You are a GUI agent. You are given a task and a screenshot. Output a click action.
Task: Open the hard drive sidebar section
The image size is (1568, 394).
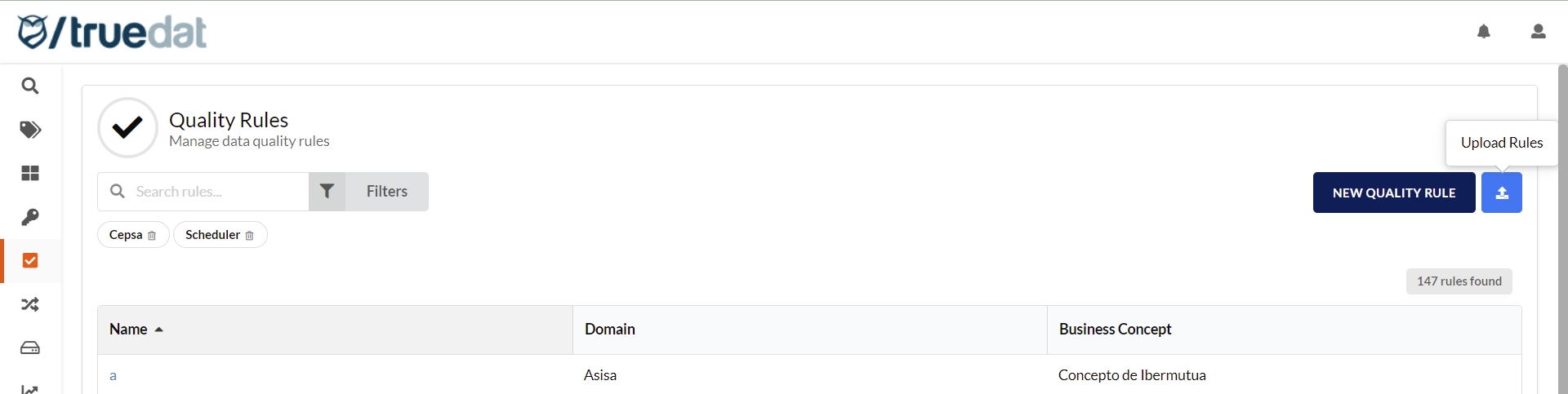30,348
